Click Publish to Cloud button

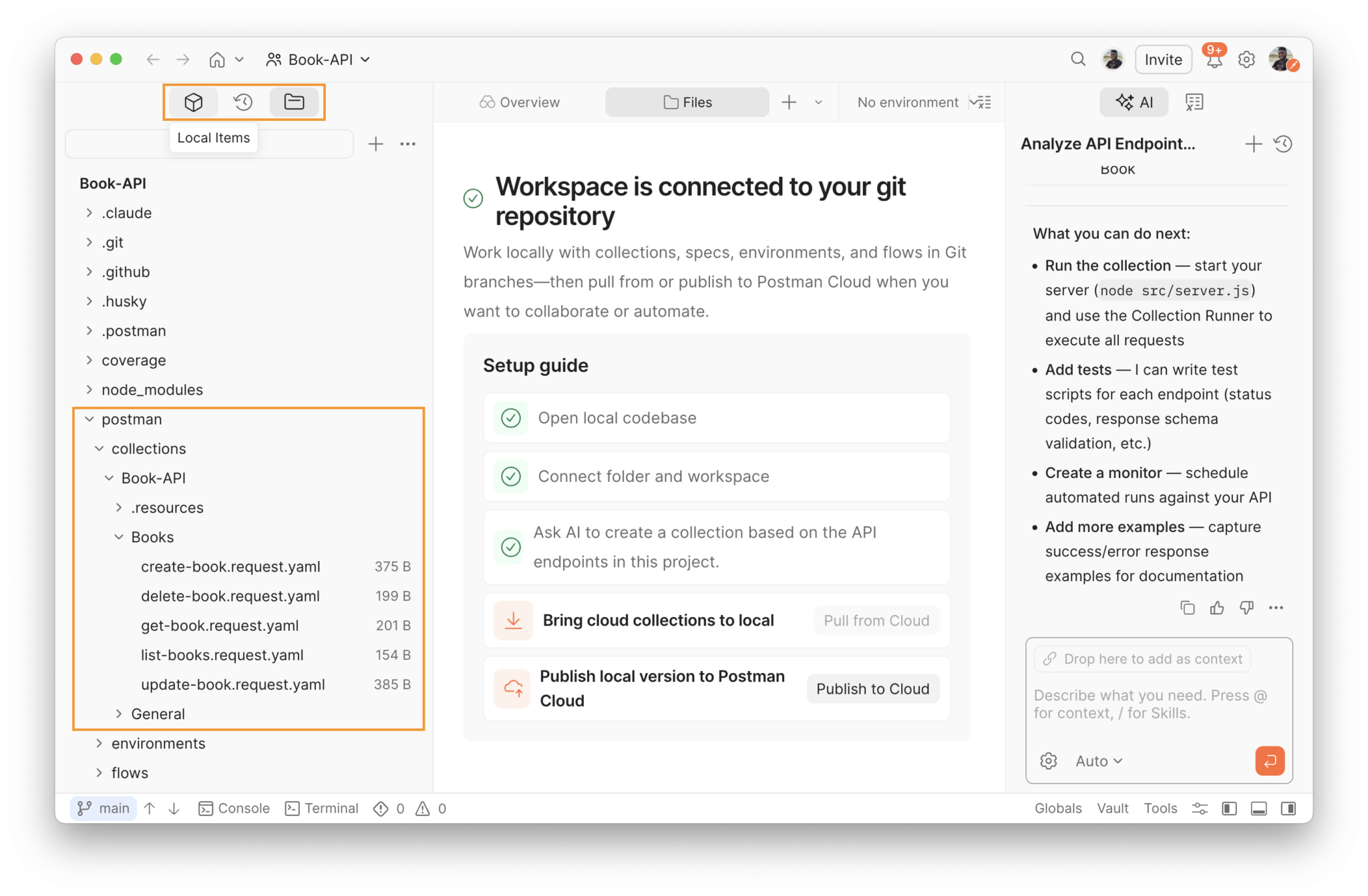tap(872, 688)
